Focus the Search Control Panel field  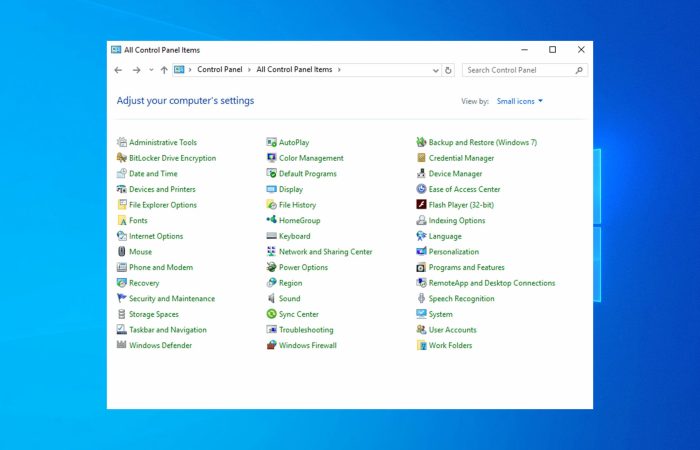[x=525, y=70]
